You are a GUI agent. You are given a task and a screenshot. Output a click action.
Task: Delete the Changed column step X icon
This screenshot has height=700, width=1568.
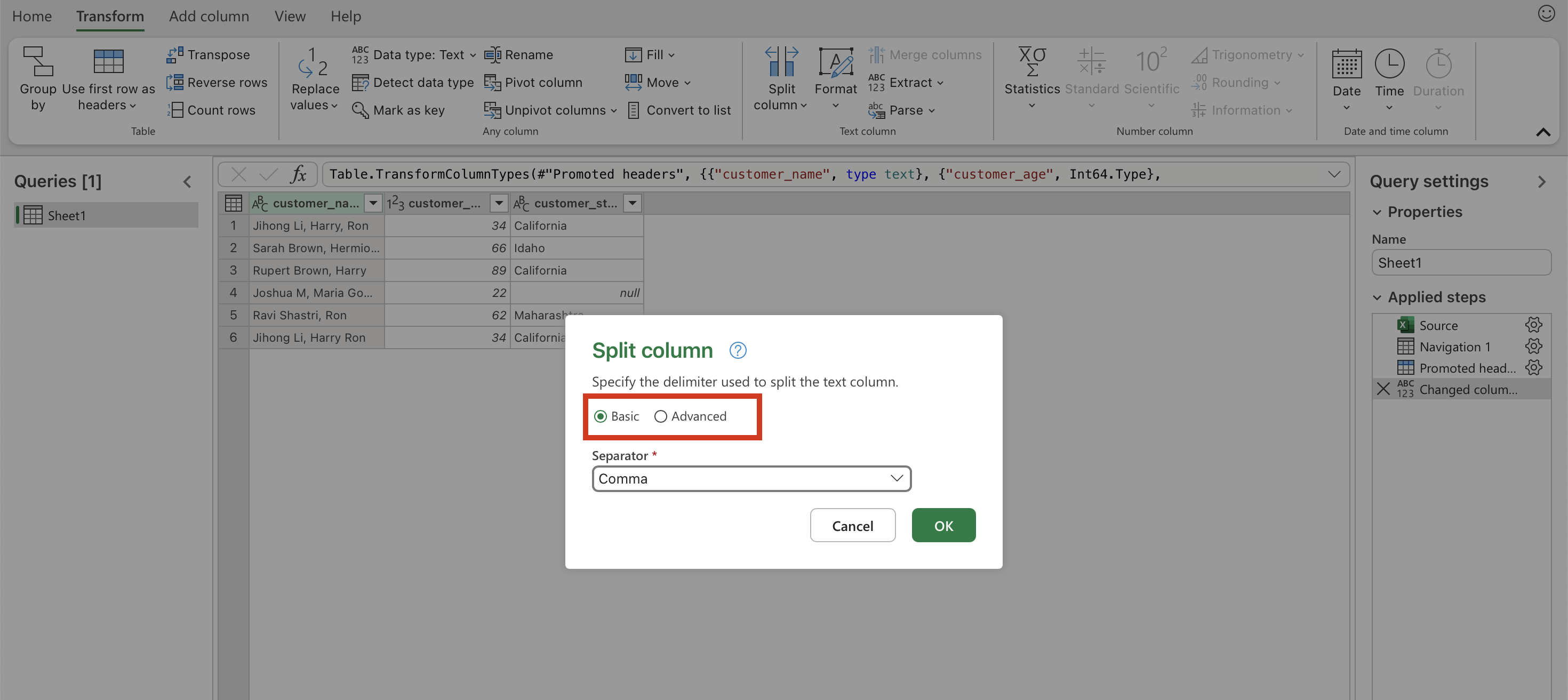point(1383,389)
